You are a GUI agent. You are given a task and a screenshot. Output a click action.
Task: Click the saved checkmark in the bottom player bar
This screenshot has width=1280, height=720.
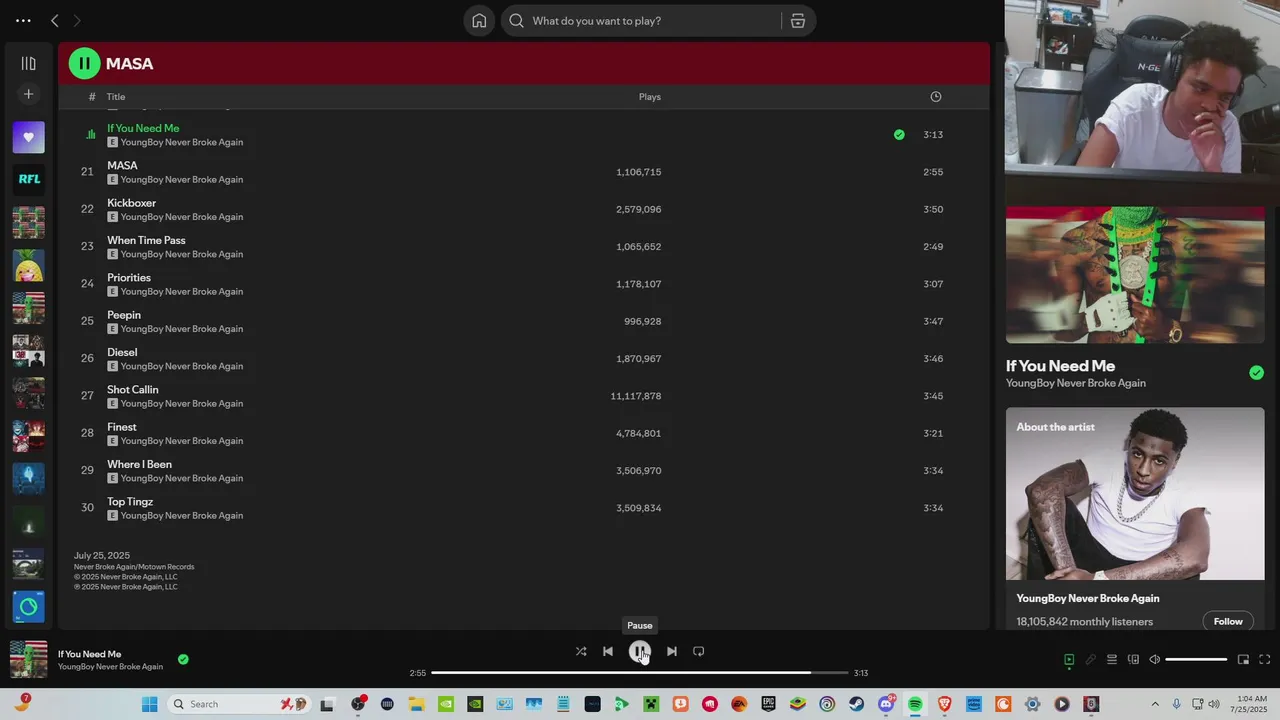click(x=183, y=660)
